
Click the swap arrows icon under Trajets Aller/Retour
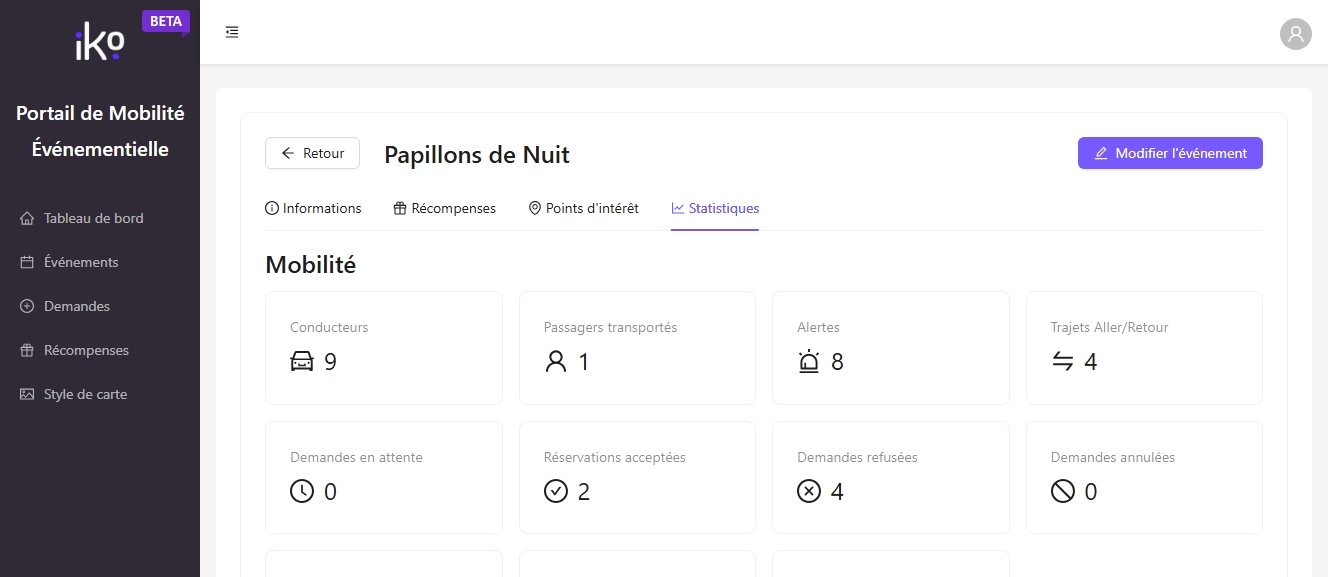pyautogui.click(x=1063, y=362)
